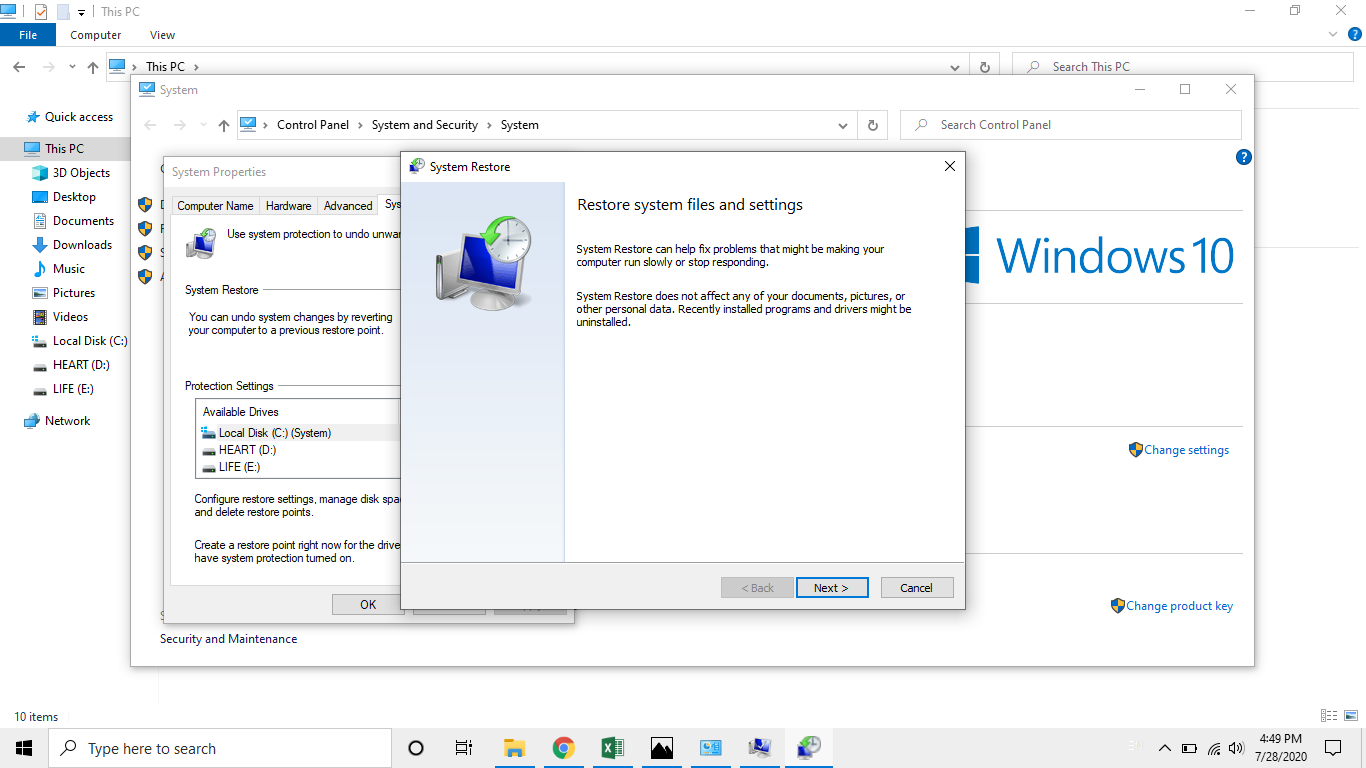Open help icon in System window
The width and height of the screenshot is (1366, 768).
click(x=1243, y=157)
